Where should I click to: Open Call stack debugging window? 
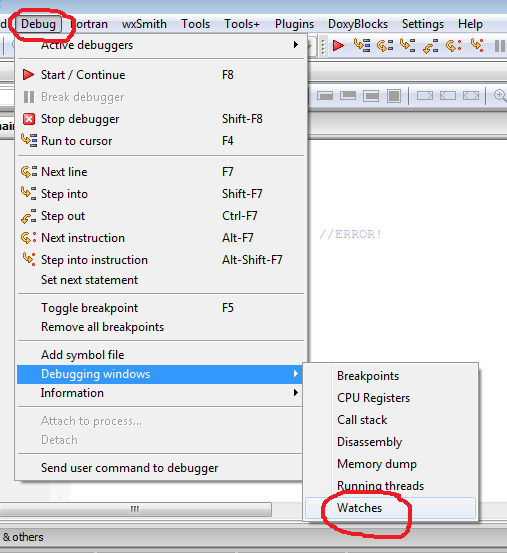[x=390, y=420]
